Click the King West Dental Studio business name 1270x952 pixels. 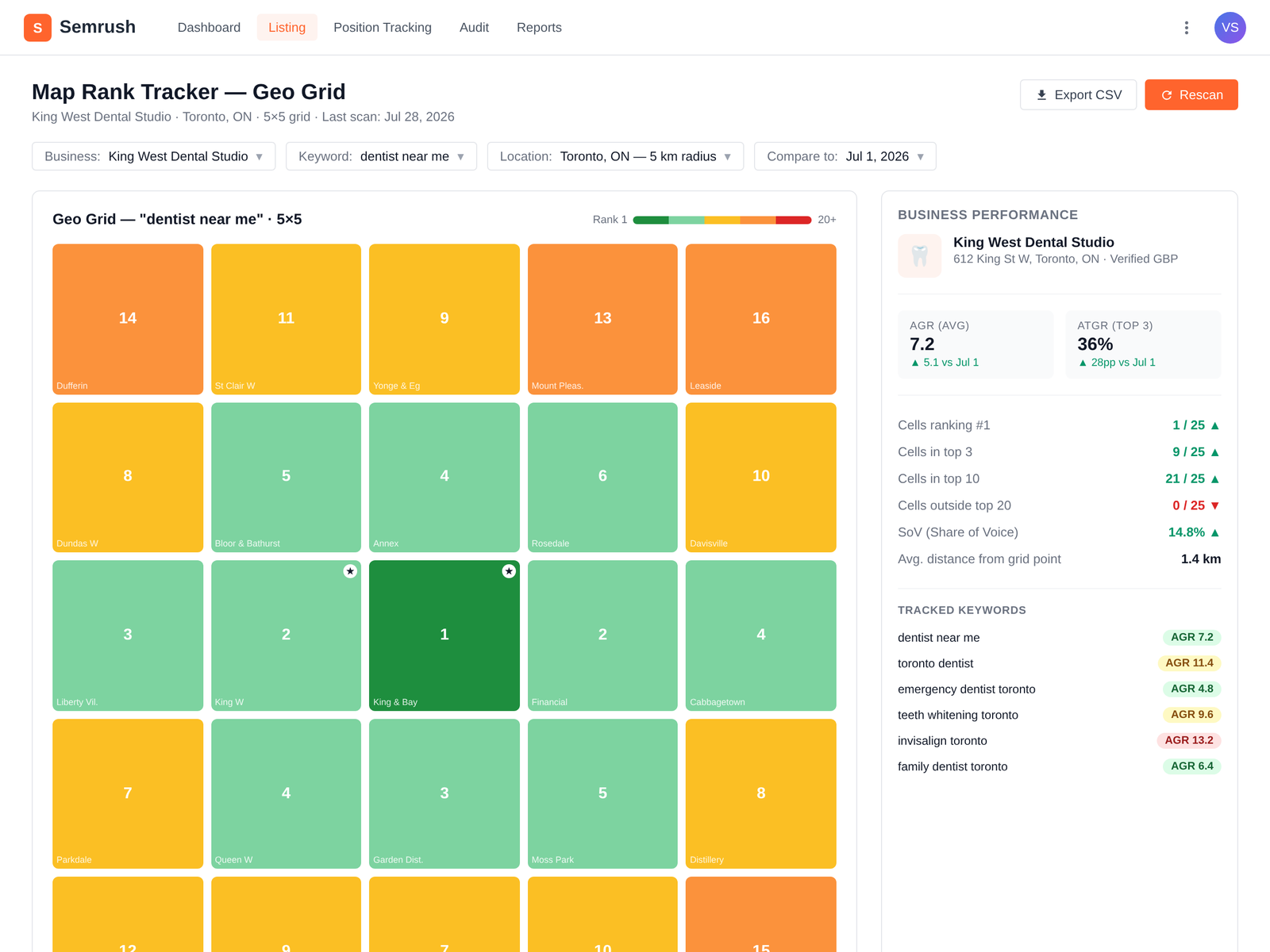tap(1033, 242)
